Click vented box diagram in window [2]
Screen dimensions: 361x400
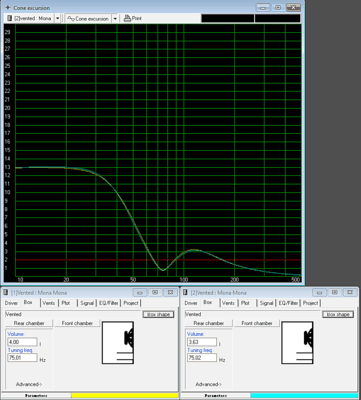click(297, 342)
